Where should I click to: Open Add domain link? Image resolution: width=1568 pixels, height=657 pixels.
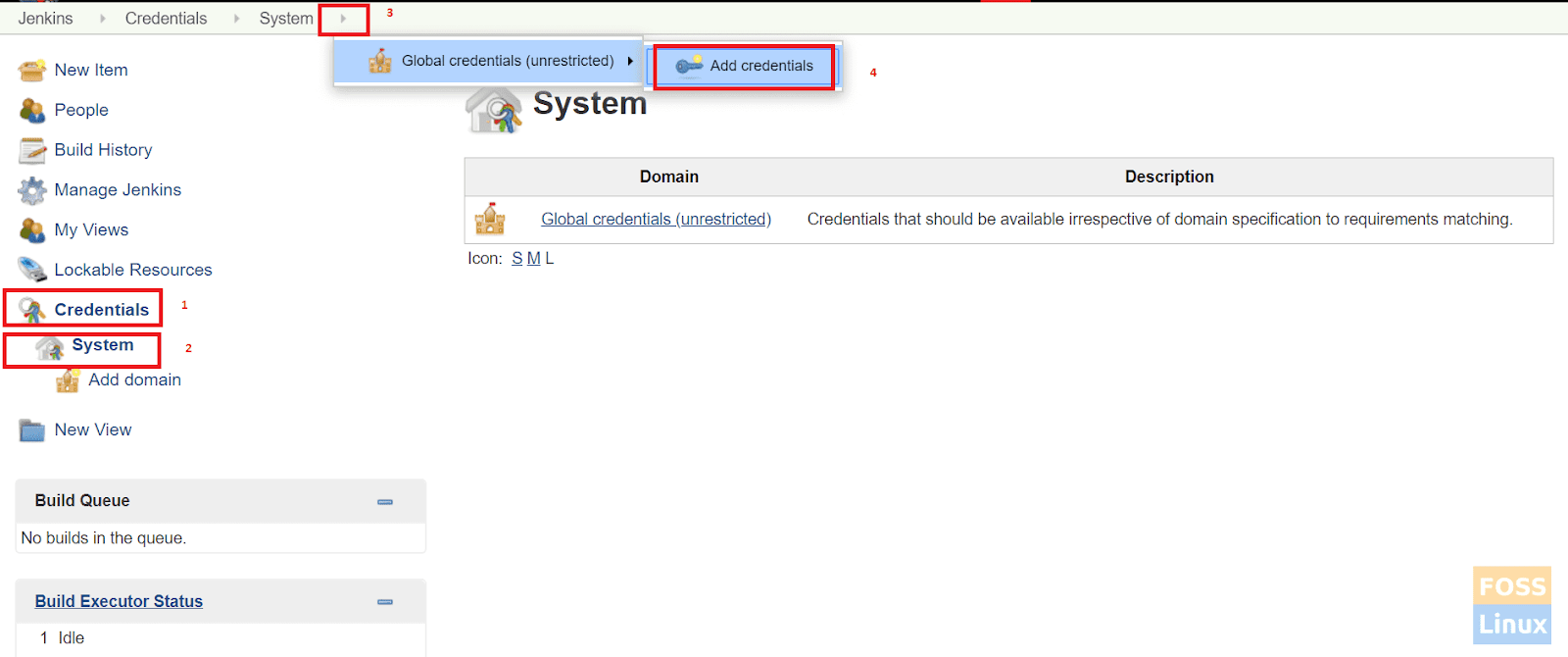134,380
